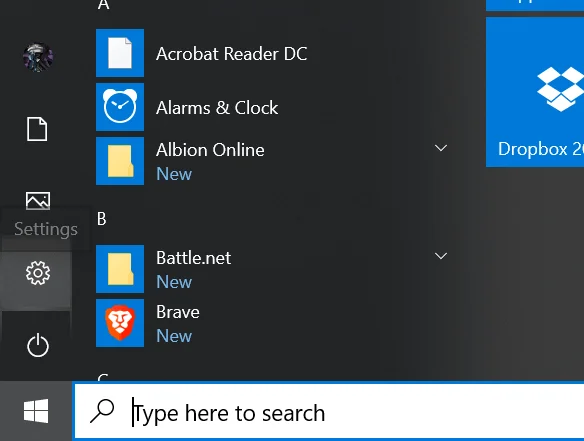Screen dimensions: 584x441
Task: Open the Settings gear icon
Action: click(x=38, y=273)
